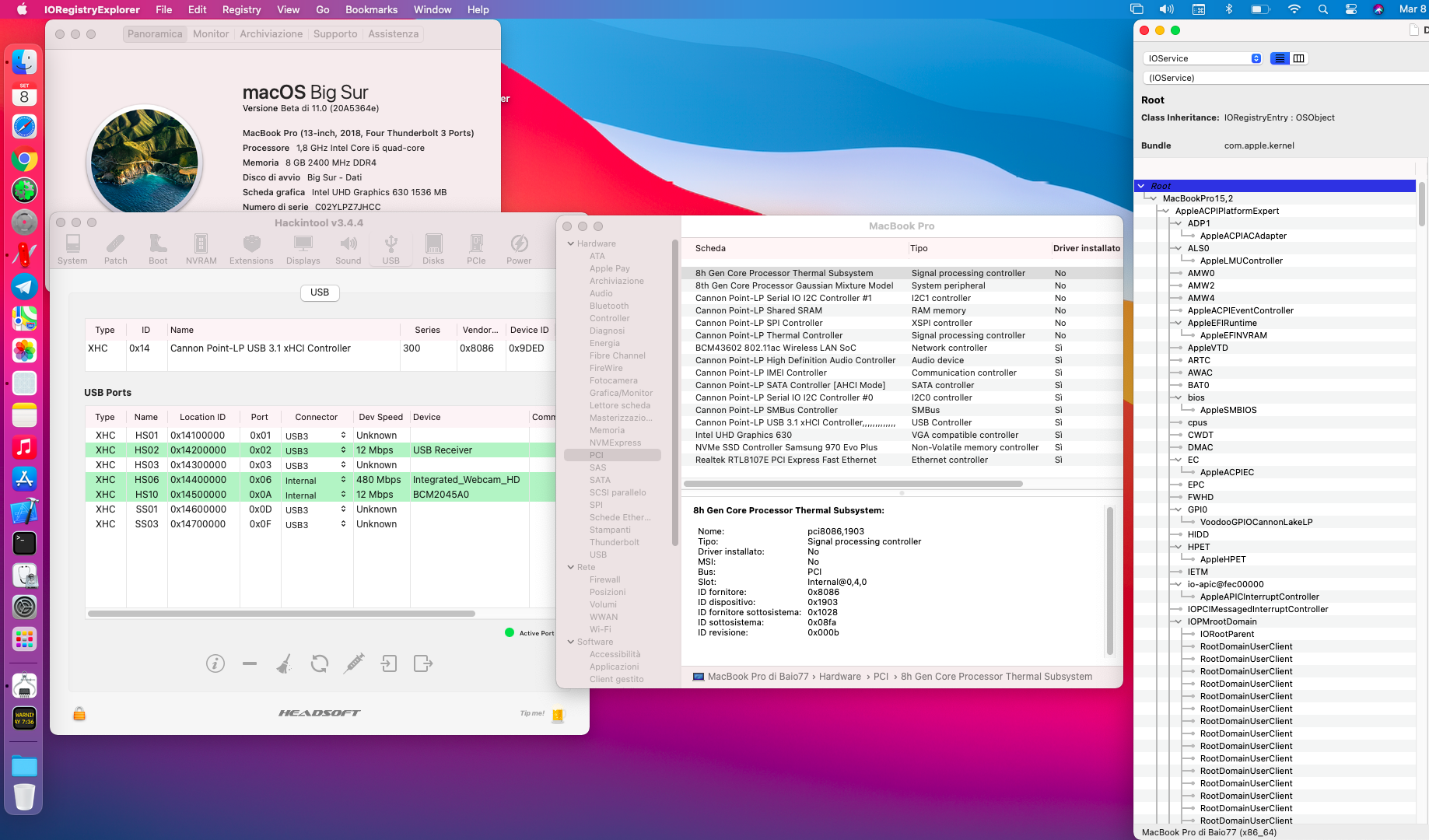Viewport: 1429px width, 840px height.
Task: Click the USB ports table horizontal scrollbar
Action: pos(282,614)
